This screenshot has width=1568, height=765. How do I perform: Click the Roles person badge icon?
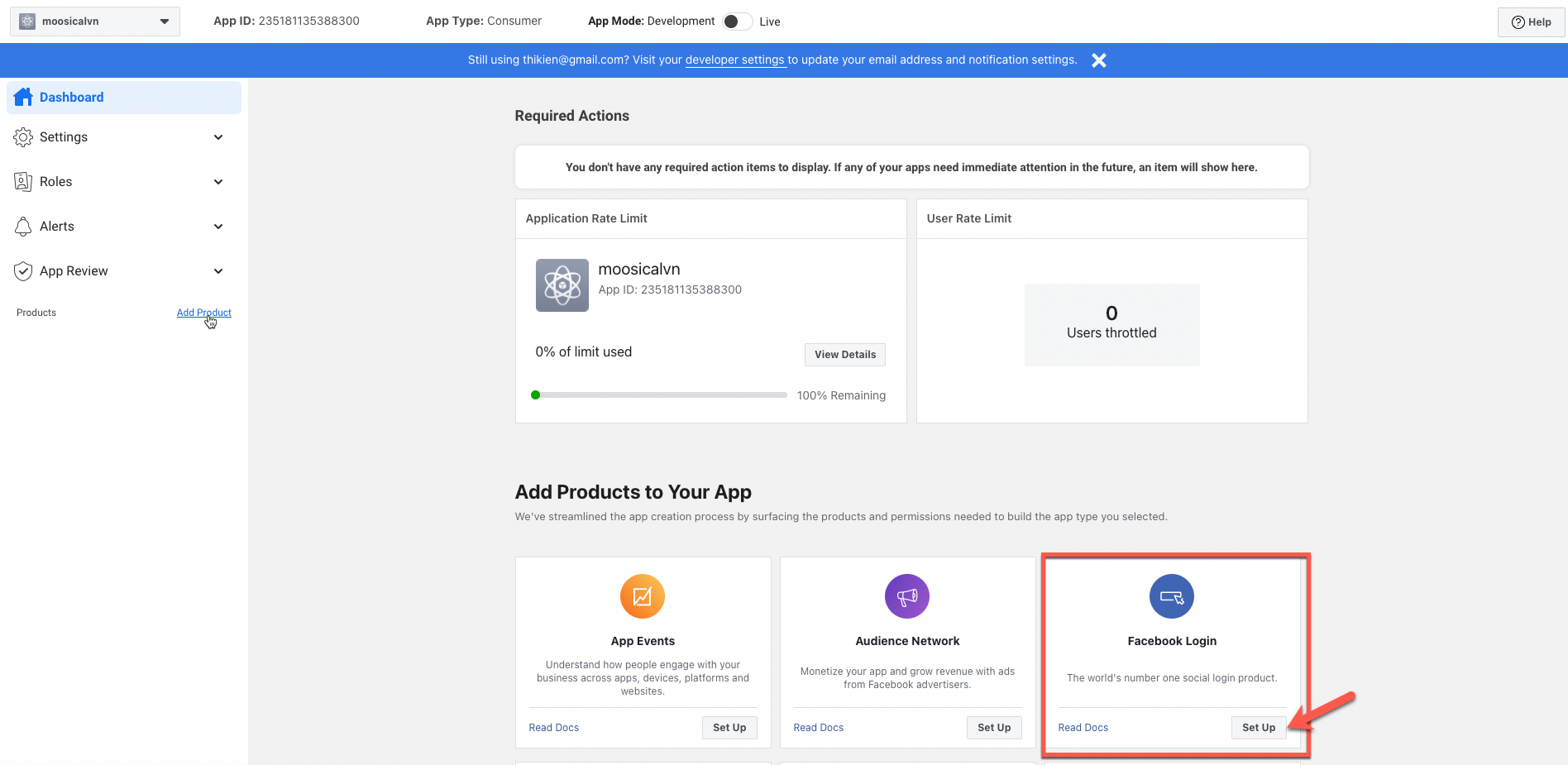pos(23,182)
